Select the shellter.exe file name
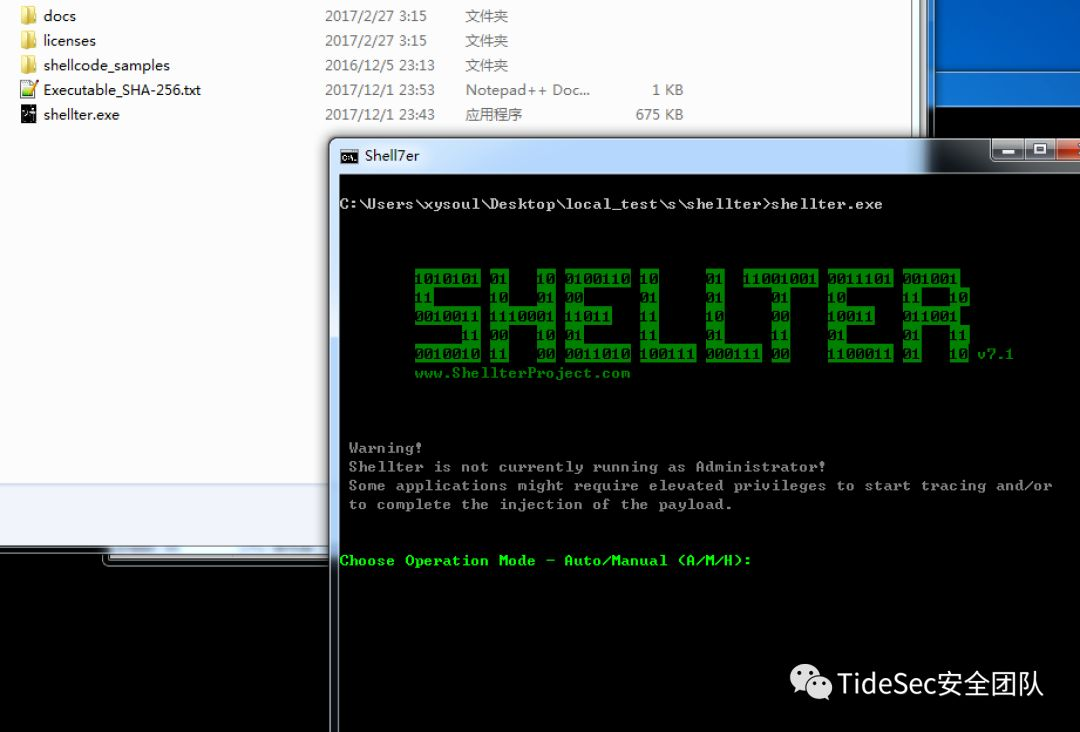Viewport: 1080px width, 732px height. pos(81,114)
